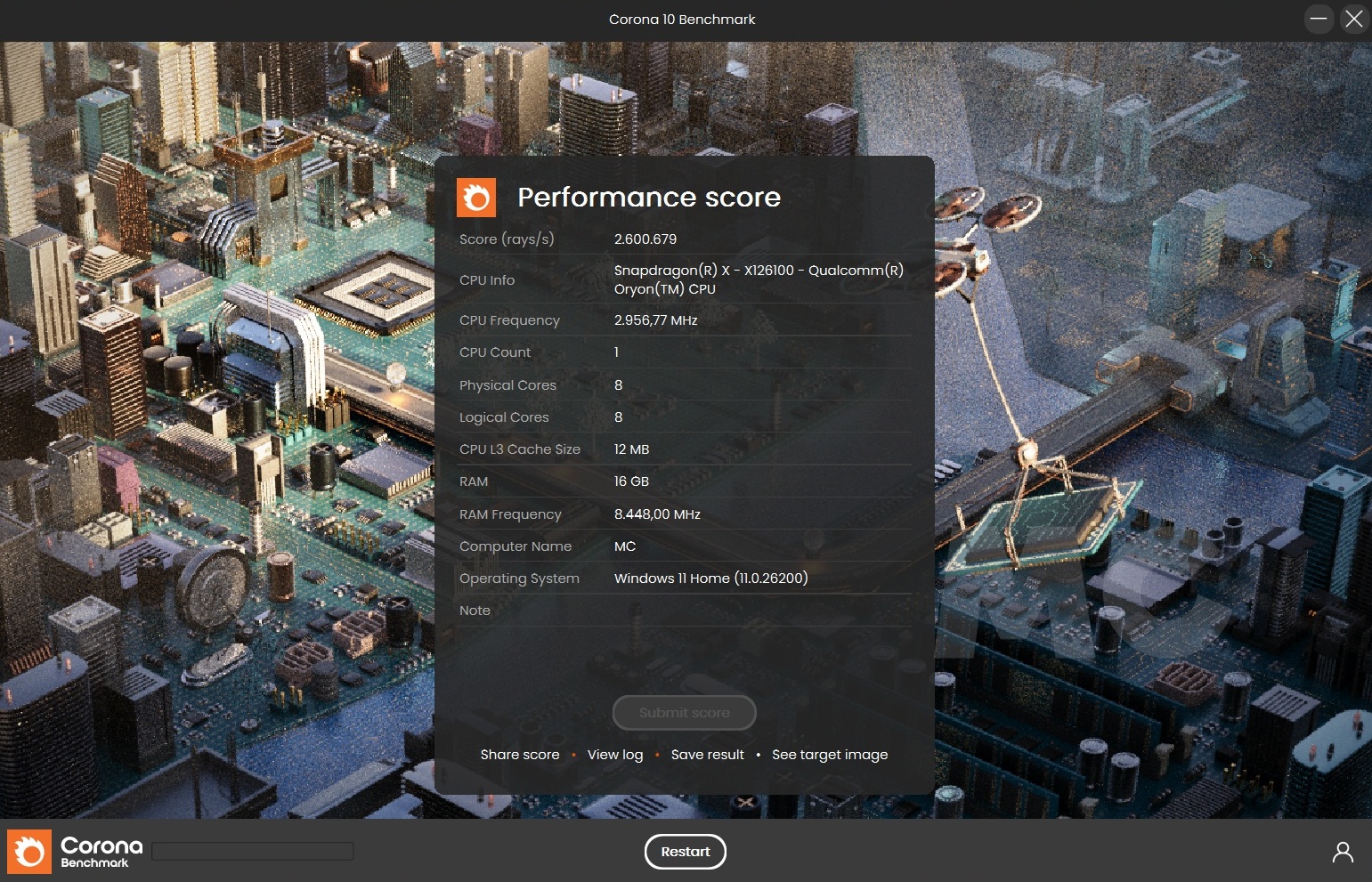Click the Physical Cores value 8
Viewport: 1372px width, 882px height.
[618, 385]
